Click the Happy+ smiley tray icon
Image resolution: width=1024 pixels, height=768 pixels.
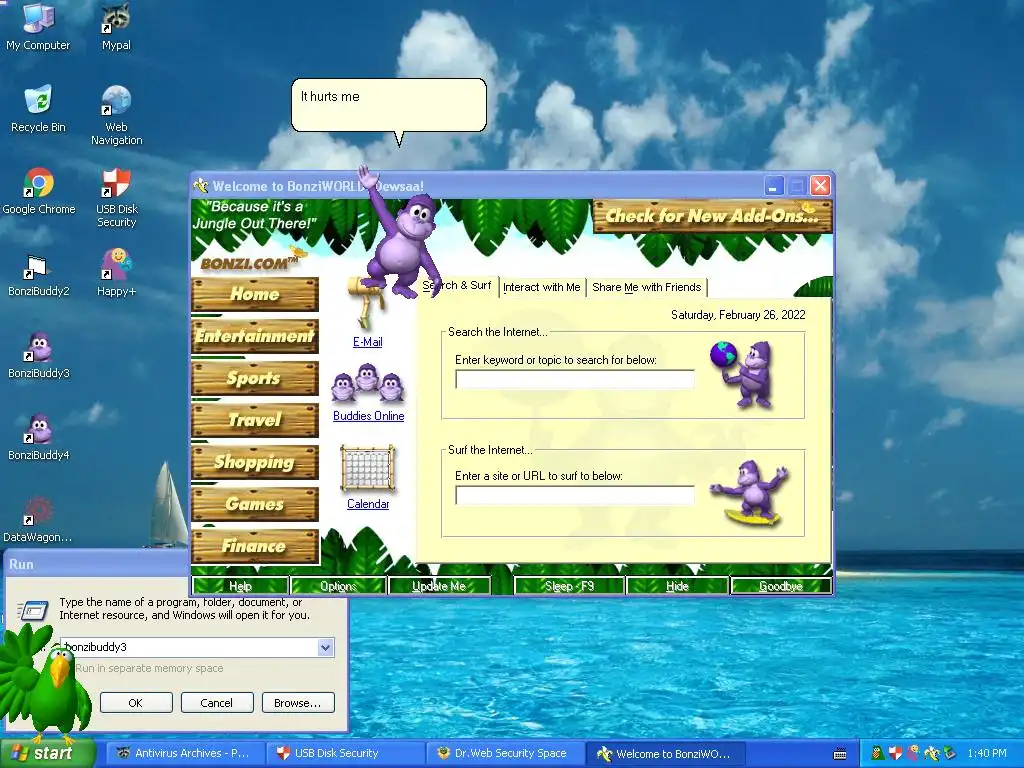tap(913, 753)
